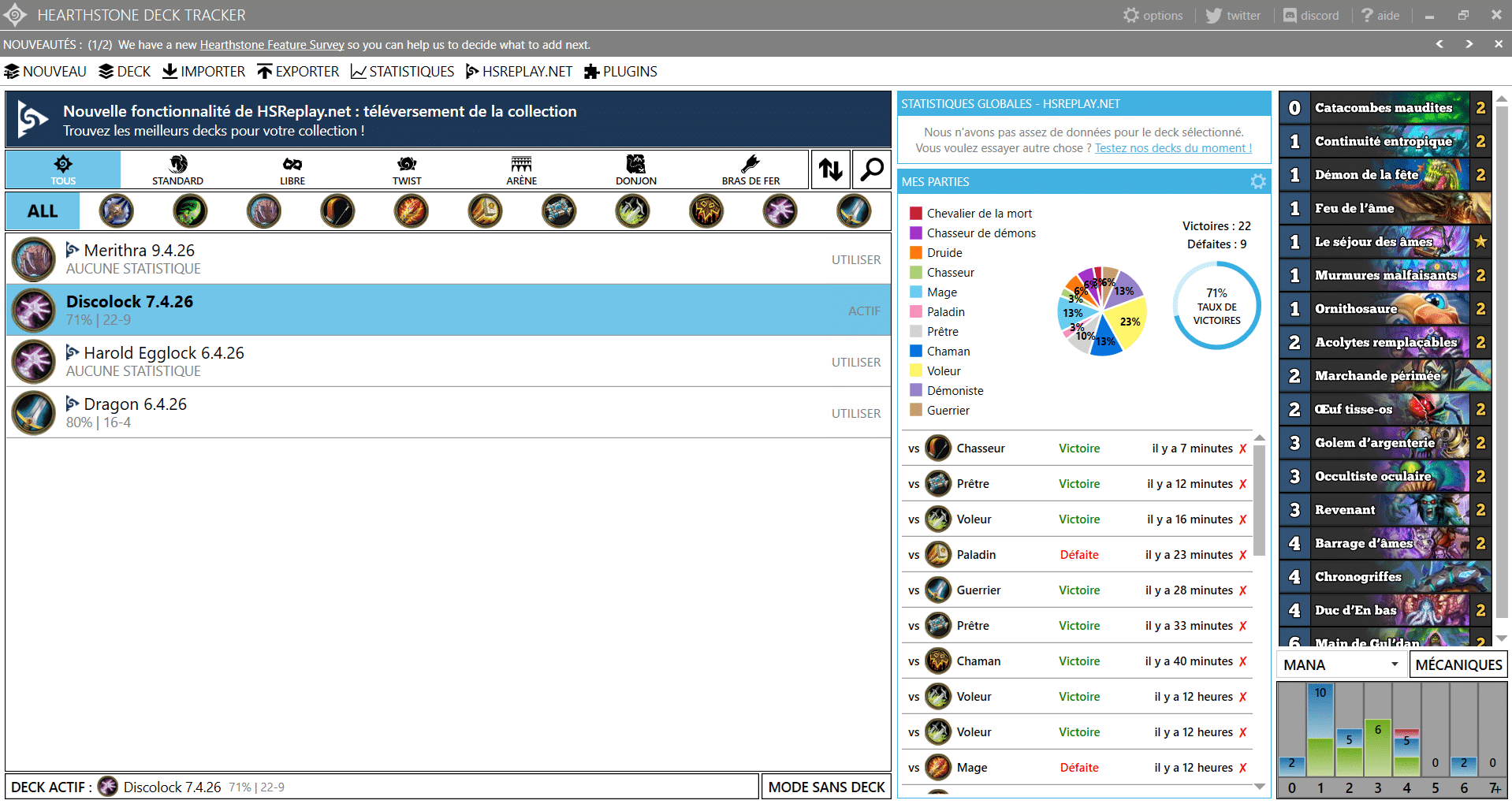Open deck search with the magnifier icon
Screen dimensions: 1512x804
(872, 169)
